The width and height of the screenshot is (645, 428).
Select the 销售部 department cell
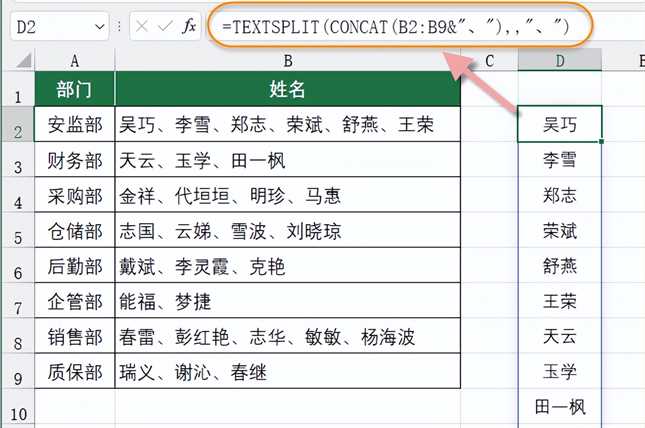(75, 336)
